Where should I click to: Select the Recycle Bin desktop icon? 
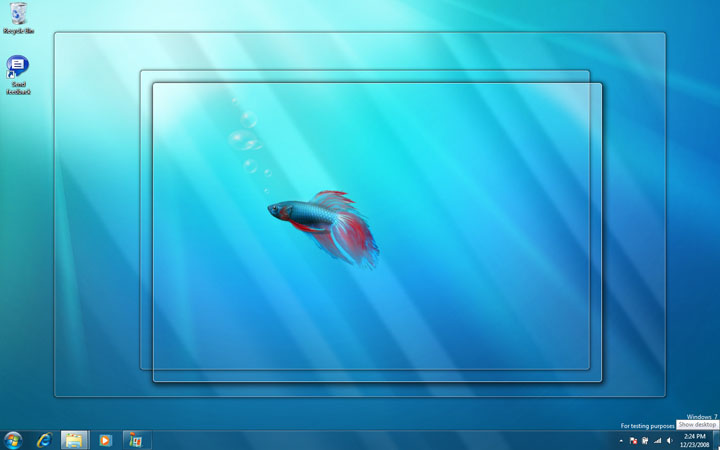click(18, 18)
